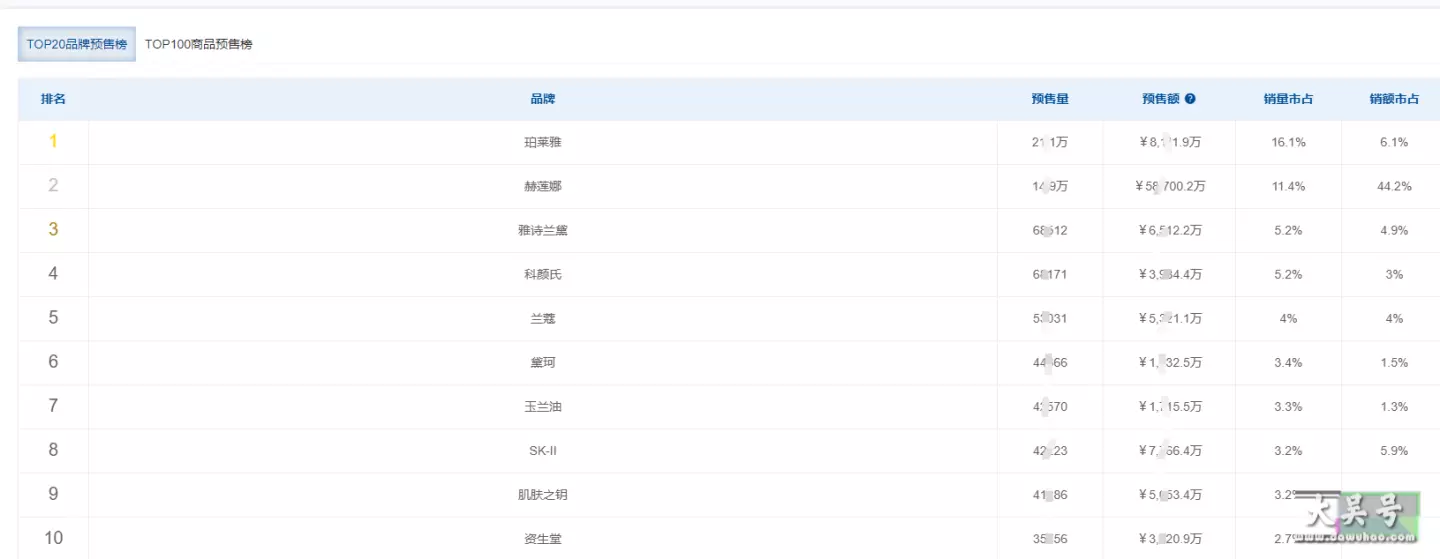Click 肌肤之钥 row's 预售额 cell
1440x559 pixels.
1170,495
